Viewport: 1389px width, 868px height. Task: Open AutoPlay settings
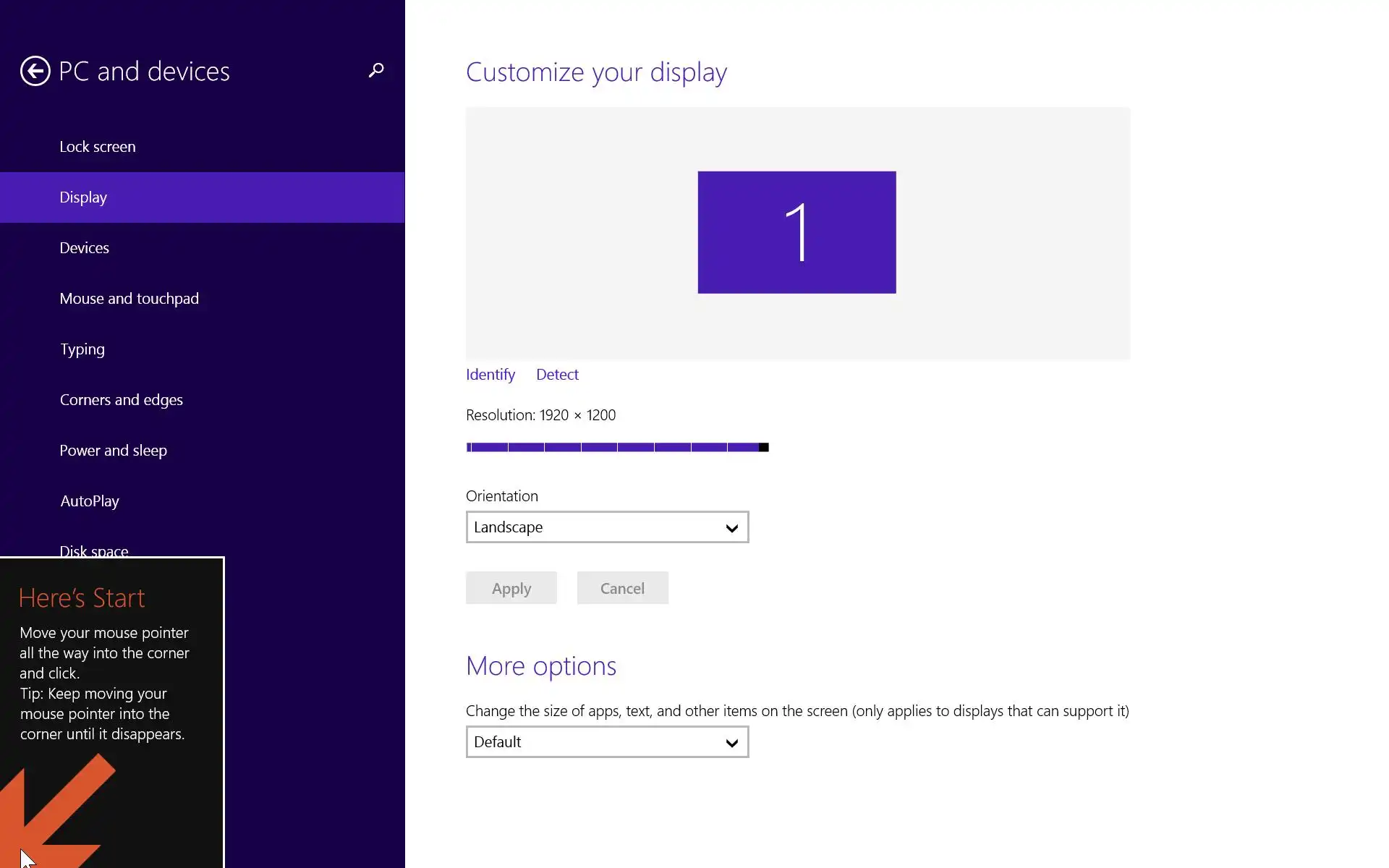click(90, 501)
